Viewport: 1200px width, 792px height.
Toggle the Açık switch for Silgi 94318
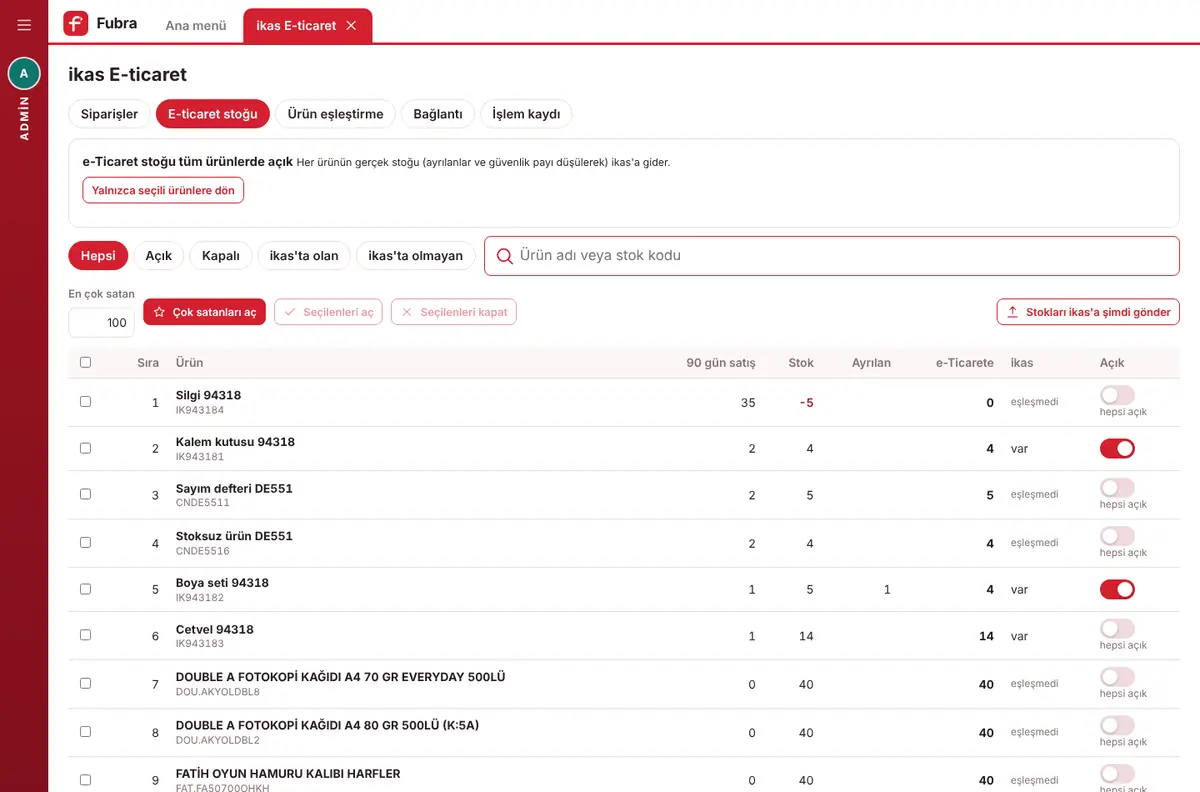(x=1117, y=395)
